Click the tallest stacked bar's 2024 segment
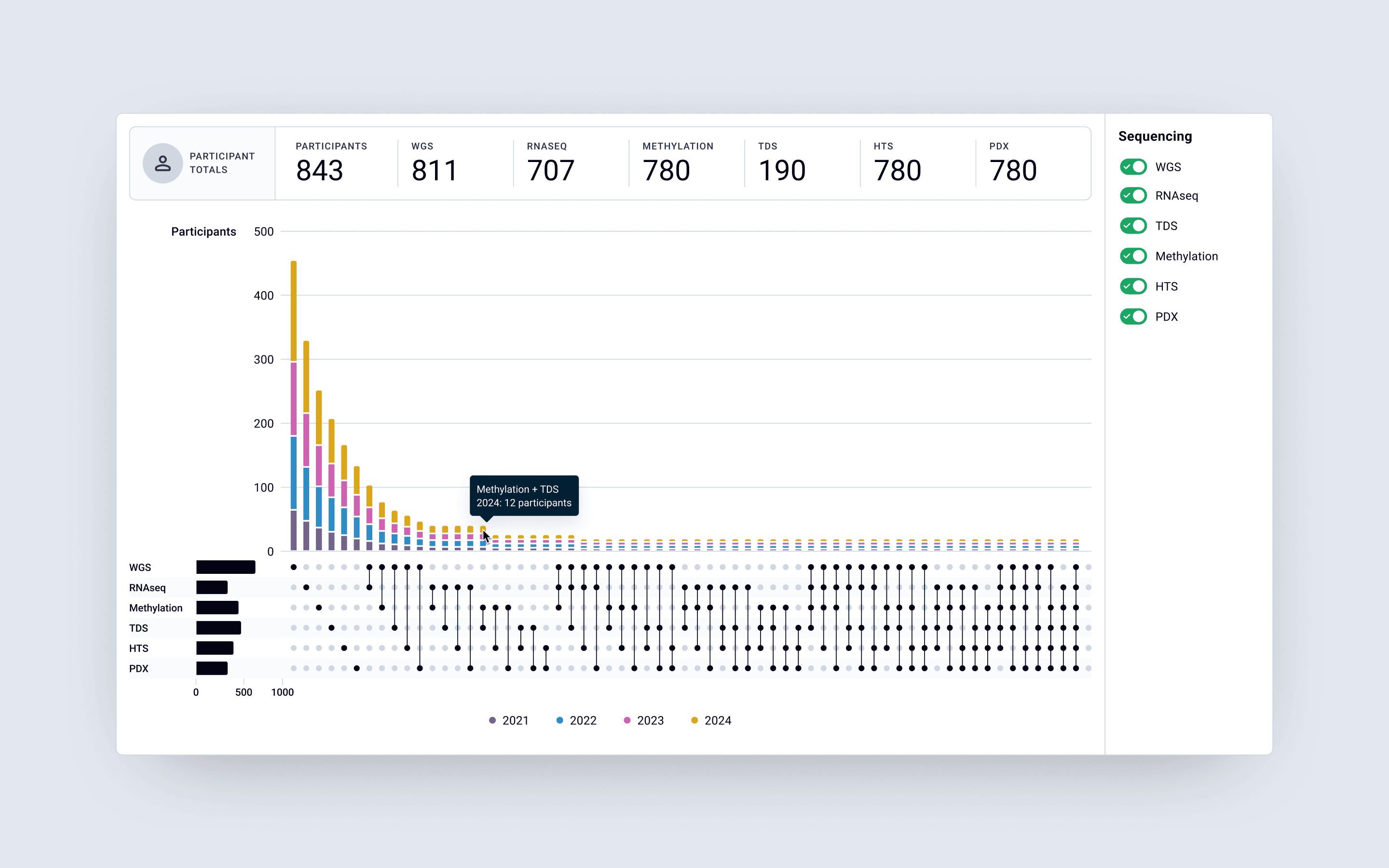Viewport: 1389px width, 868px height. pos(293,310)
